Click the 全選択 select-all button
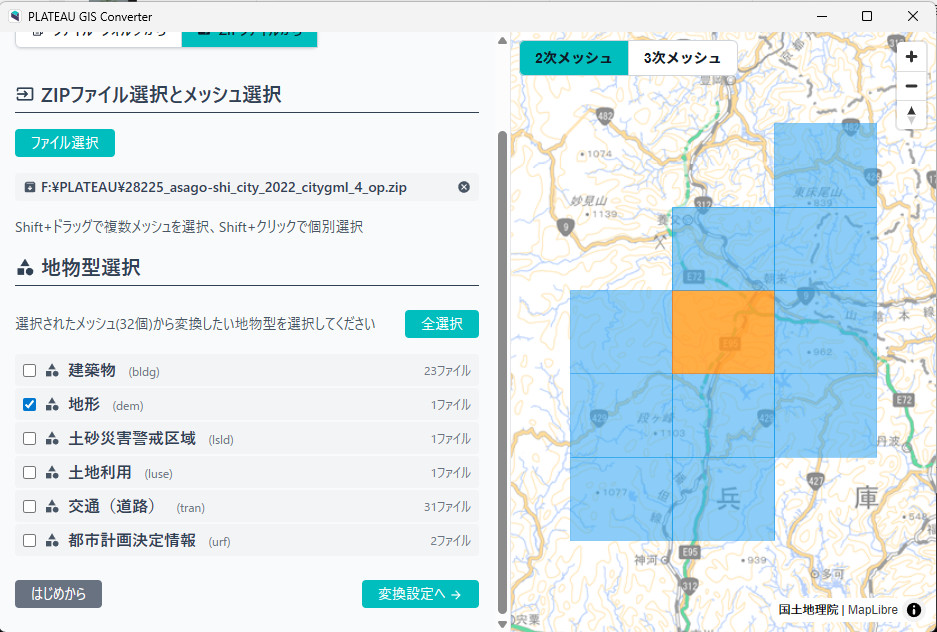This screenshot has height=632, width=937. pyautogui.click(x=441, y=324)
